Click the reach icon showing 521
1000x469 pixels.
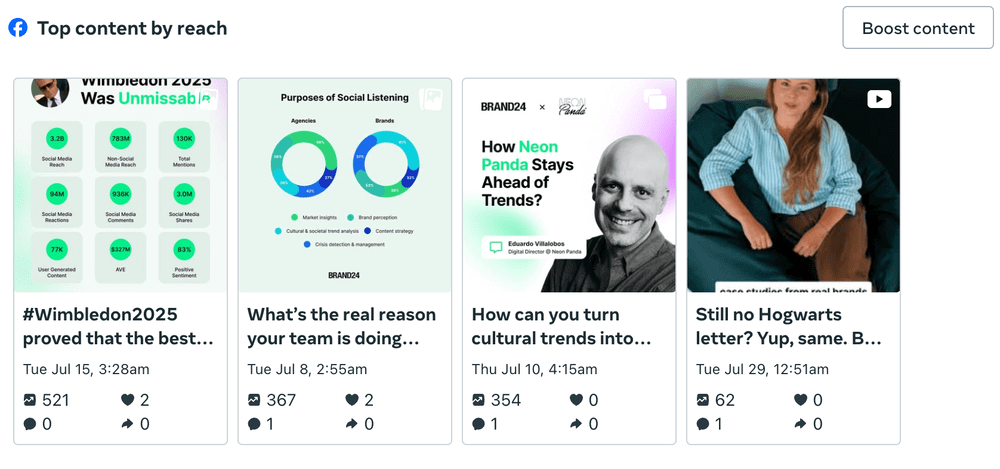[x=29, y=400]
